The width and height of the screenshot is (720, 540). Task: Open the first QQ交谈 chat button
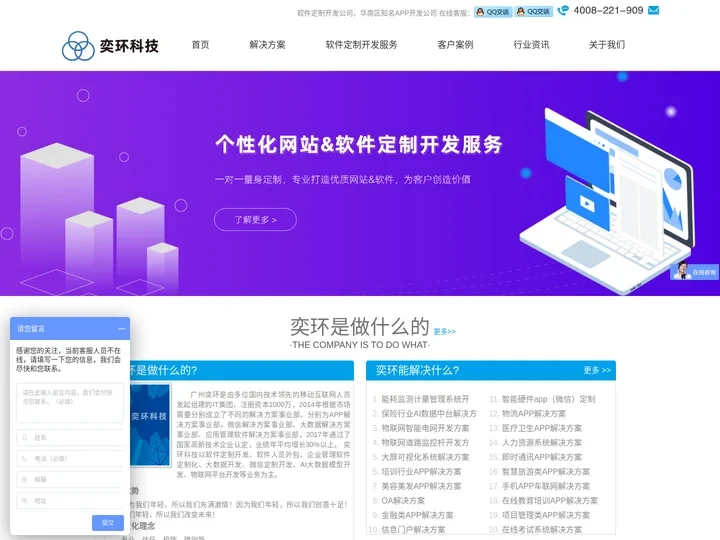(x=493, y=12)
